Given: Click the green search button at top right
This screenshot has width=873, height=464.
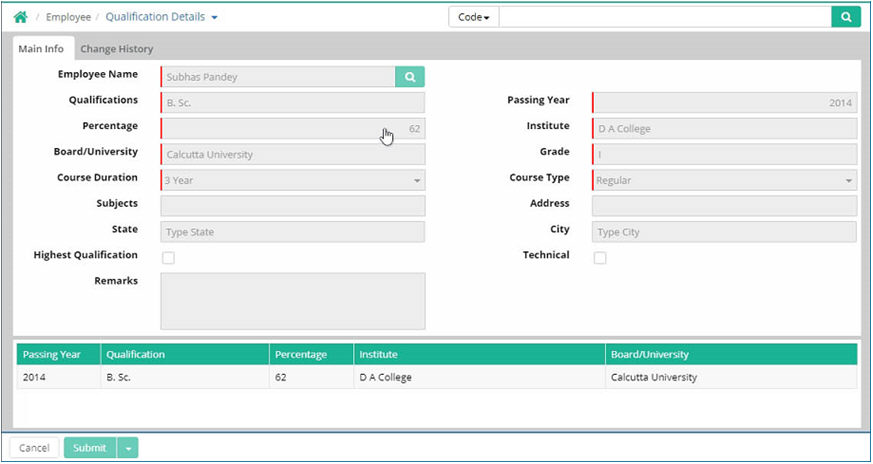Looking at the screenshot, I should [x=846, y=17].
